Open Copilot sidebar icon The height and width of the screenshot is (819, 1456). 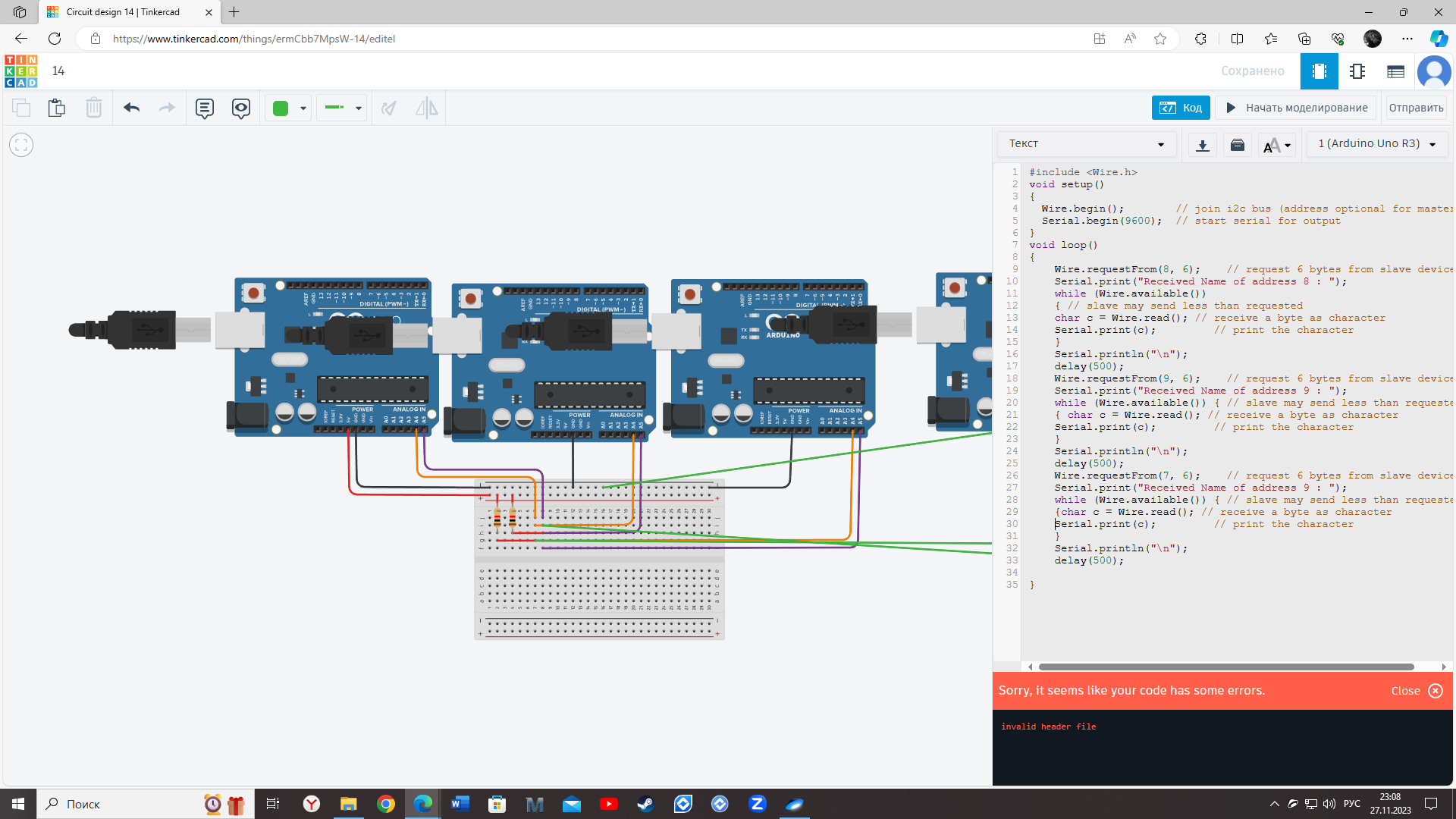[1439, 39]
